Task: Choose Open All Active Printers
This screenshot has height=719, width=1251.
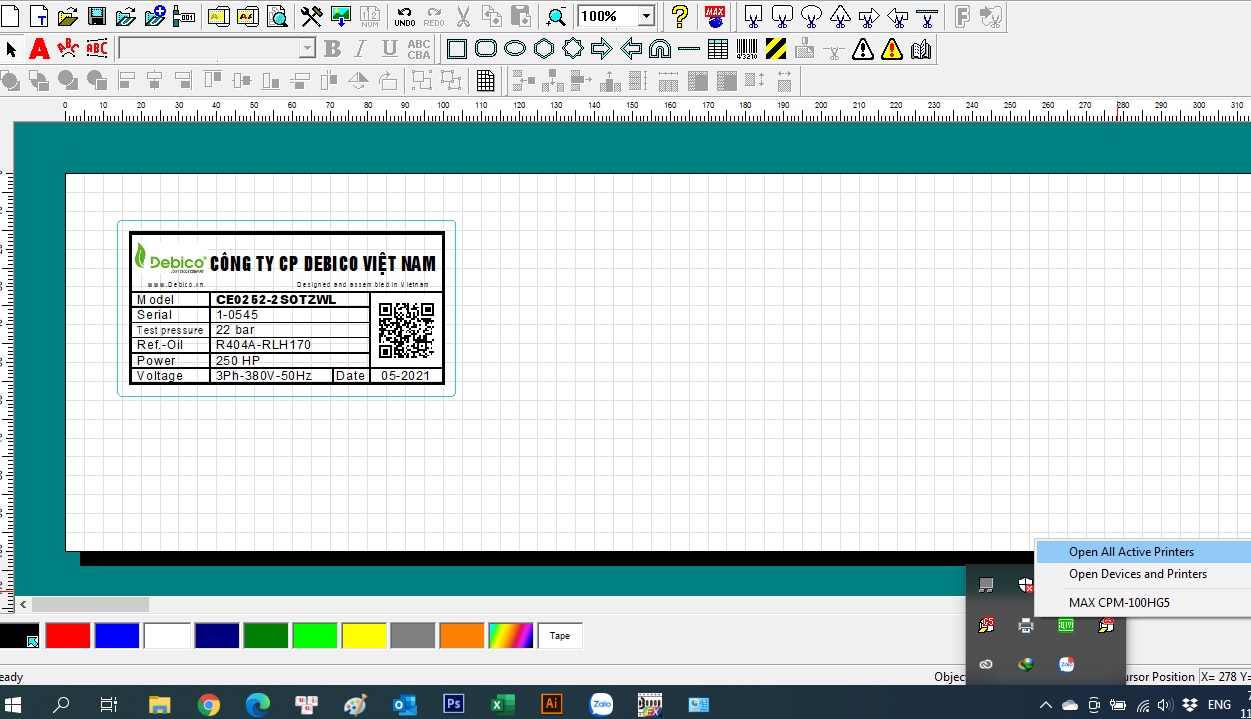Action: pyautogui.click(x=1131, y=552)
